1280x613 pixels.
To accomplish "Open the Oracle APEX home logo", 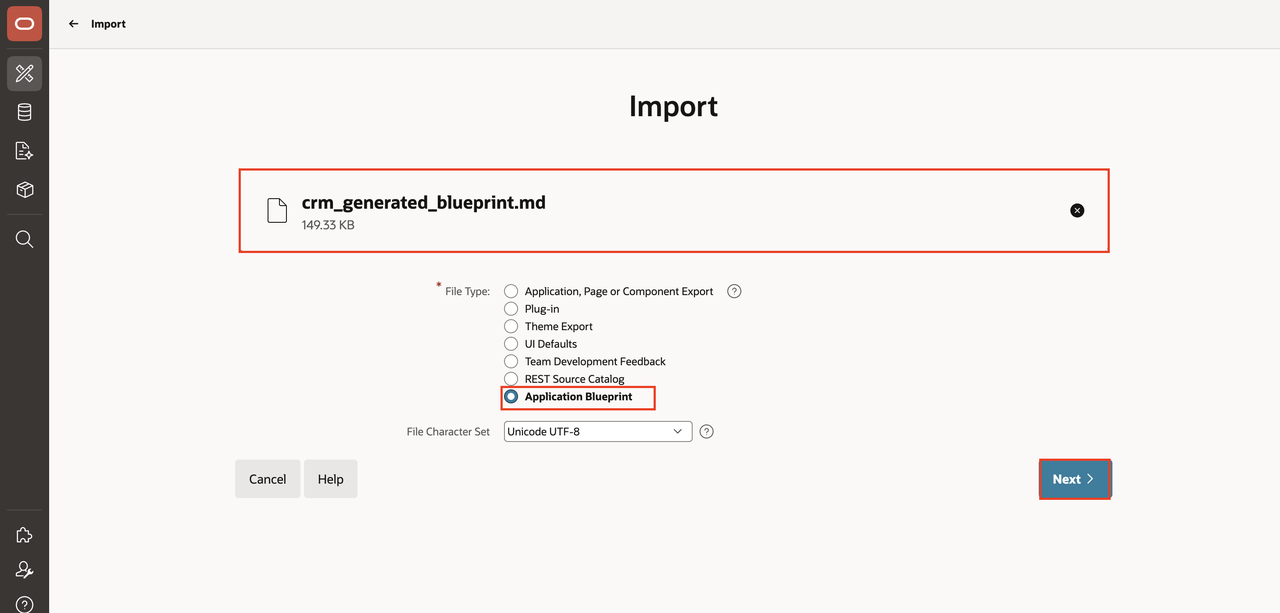I will (x=24, y=24).
